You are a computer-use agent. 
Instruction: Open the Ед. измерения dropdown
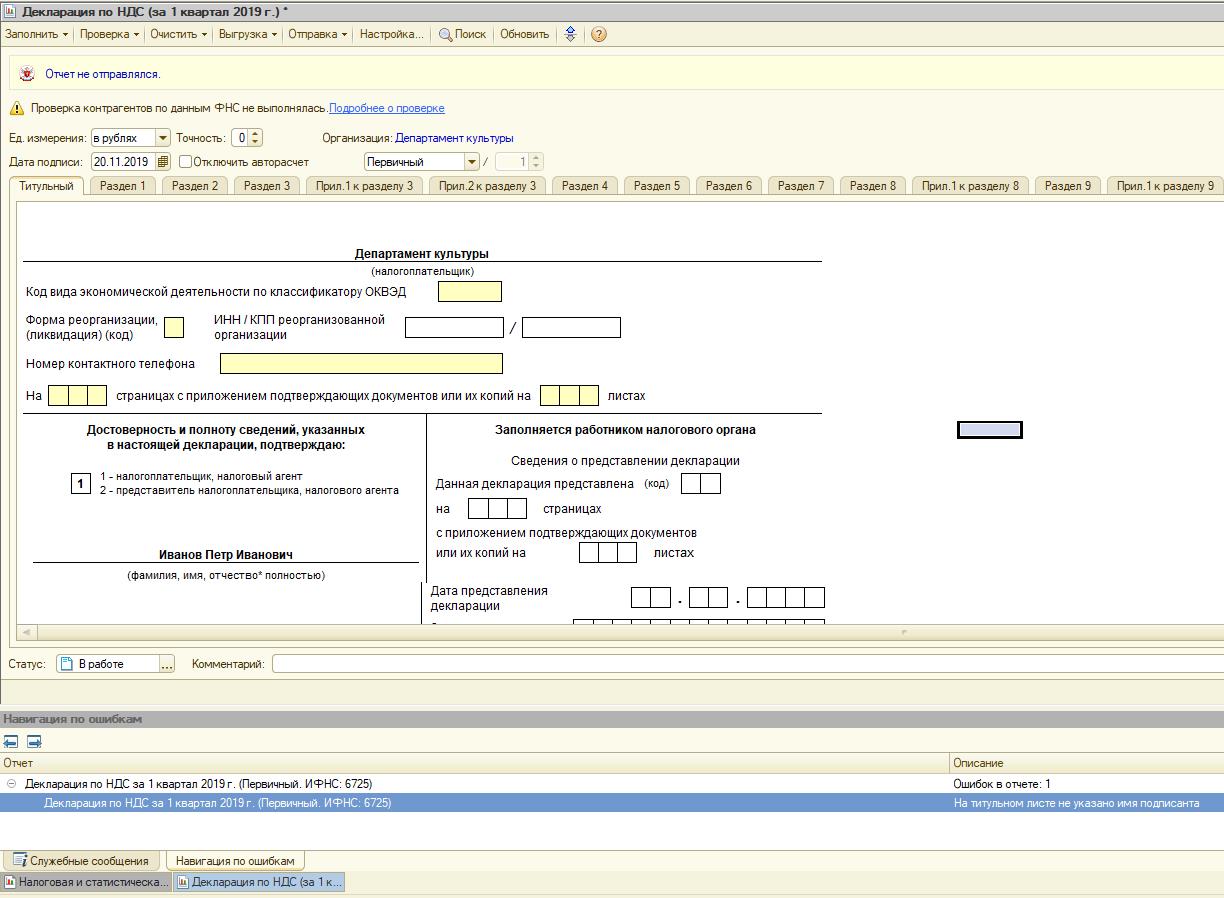point(162,138)
